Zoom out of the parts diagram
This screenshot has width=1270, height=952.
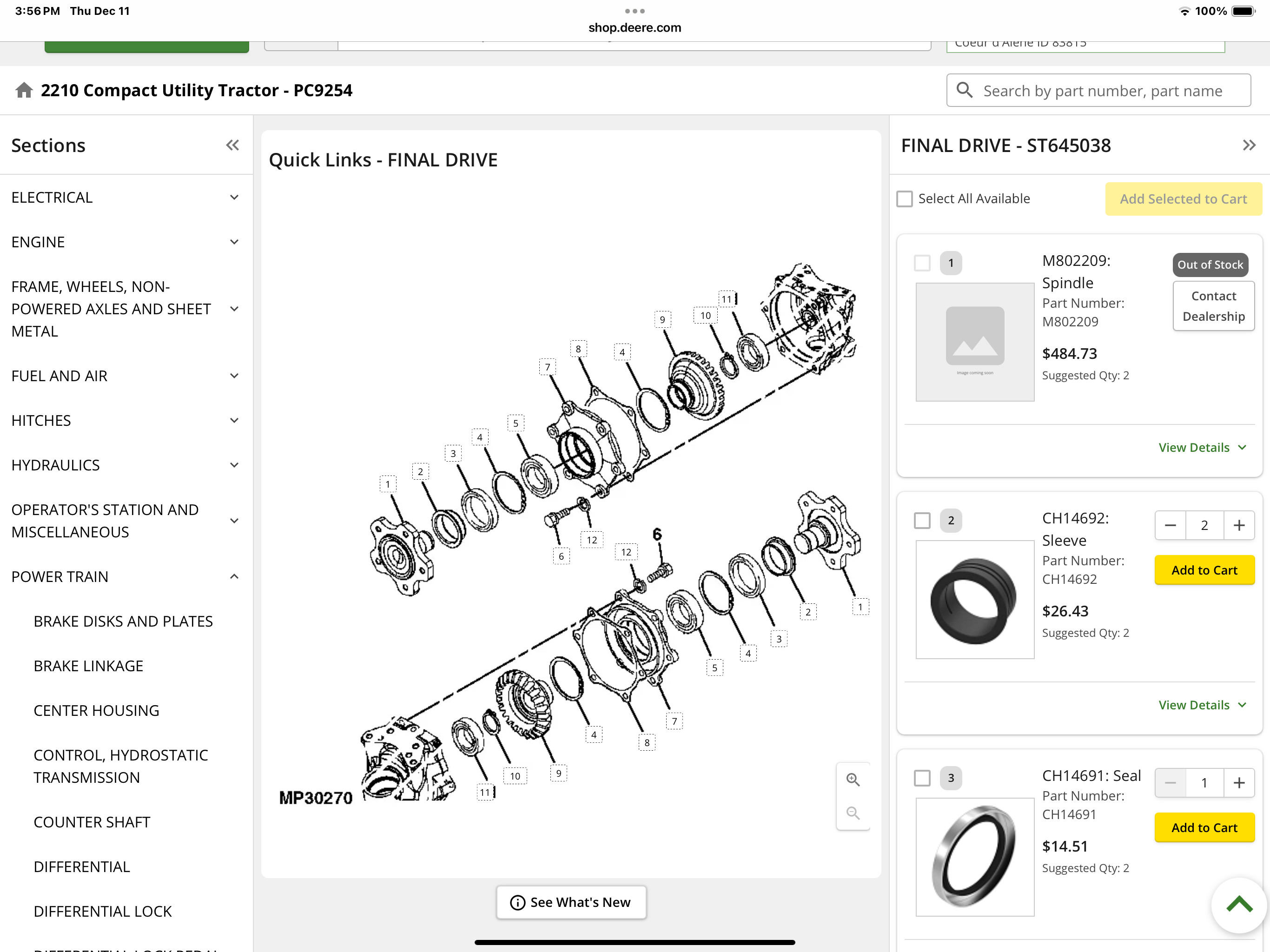853,813
